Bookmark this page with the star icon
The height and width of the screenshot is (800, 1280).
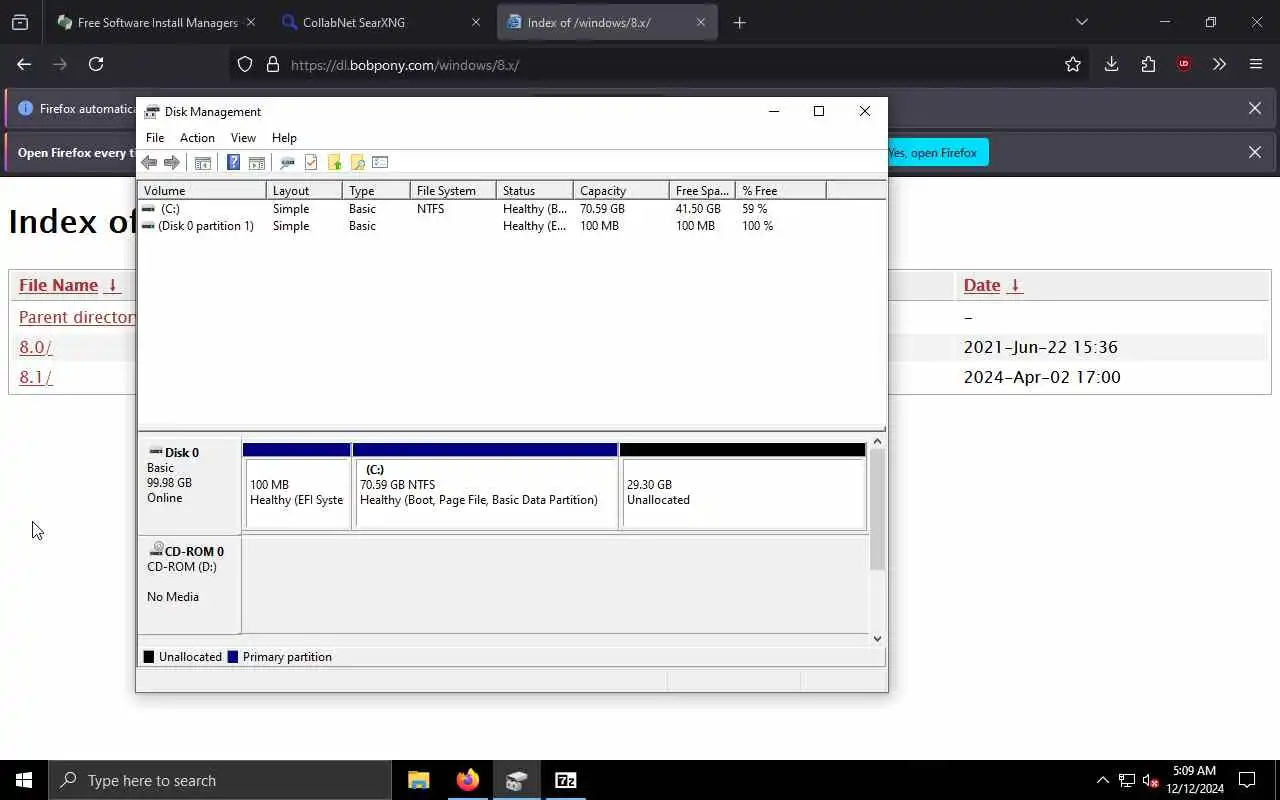pyautogui.click(x=1073, y=64)
